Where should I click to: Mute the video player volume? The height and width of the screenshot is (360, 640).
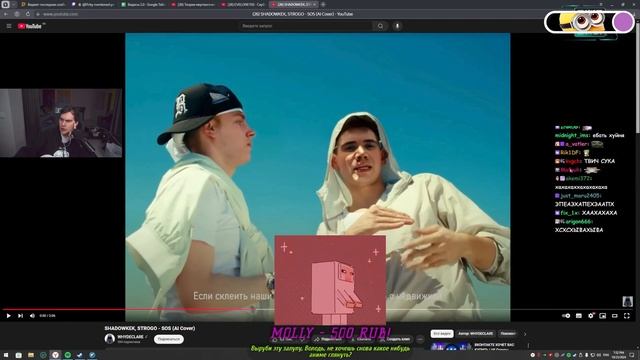pos(32,316)
